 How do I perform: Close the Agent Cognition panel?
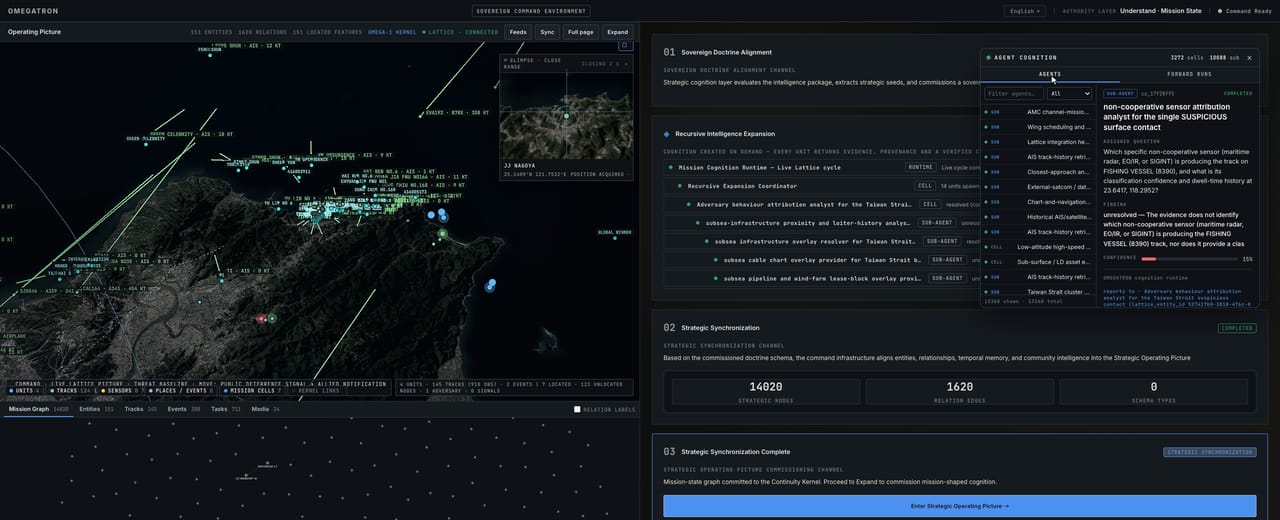pyautogui.click(x=1249, y=58)
